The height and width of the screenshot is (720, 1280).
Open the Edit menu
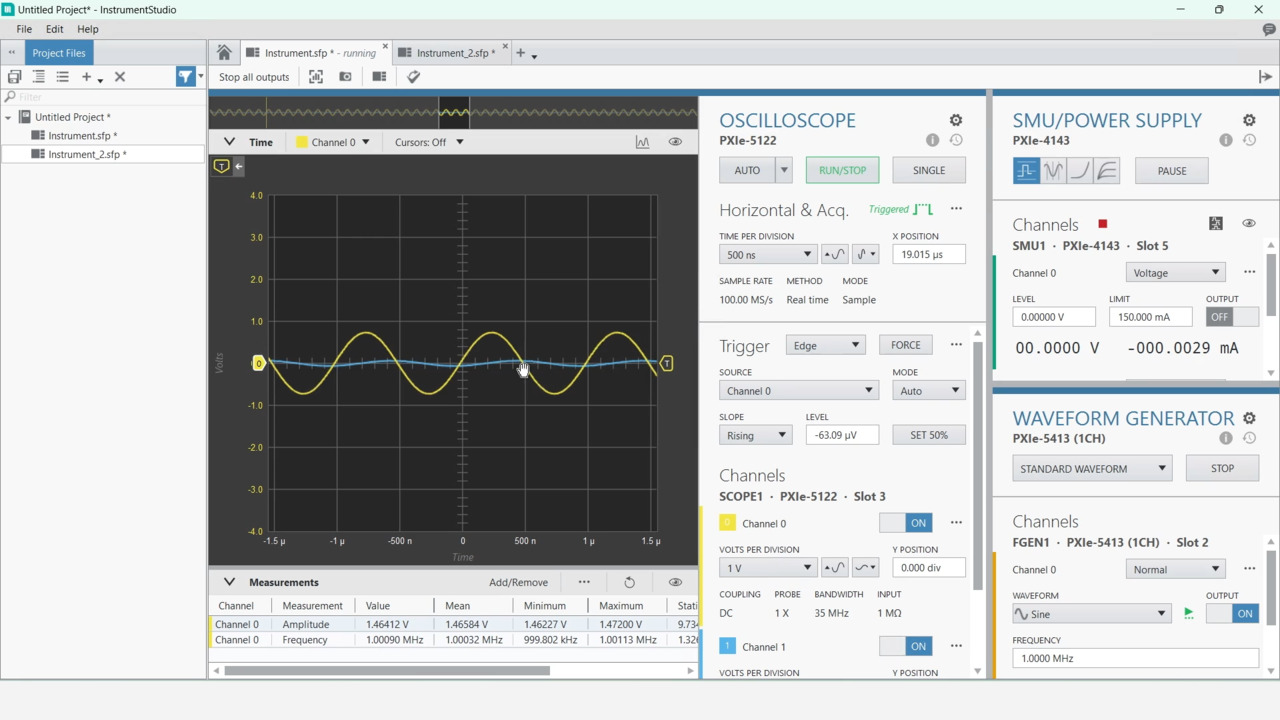[x=54, y=29]
